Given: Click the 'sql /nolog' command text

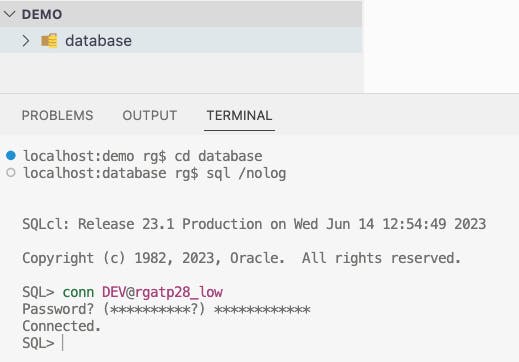Looking at the screenshot, I should [x=246, y=173].
